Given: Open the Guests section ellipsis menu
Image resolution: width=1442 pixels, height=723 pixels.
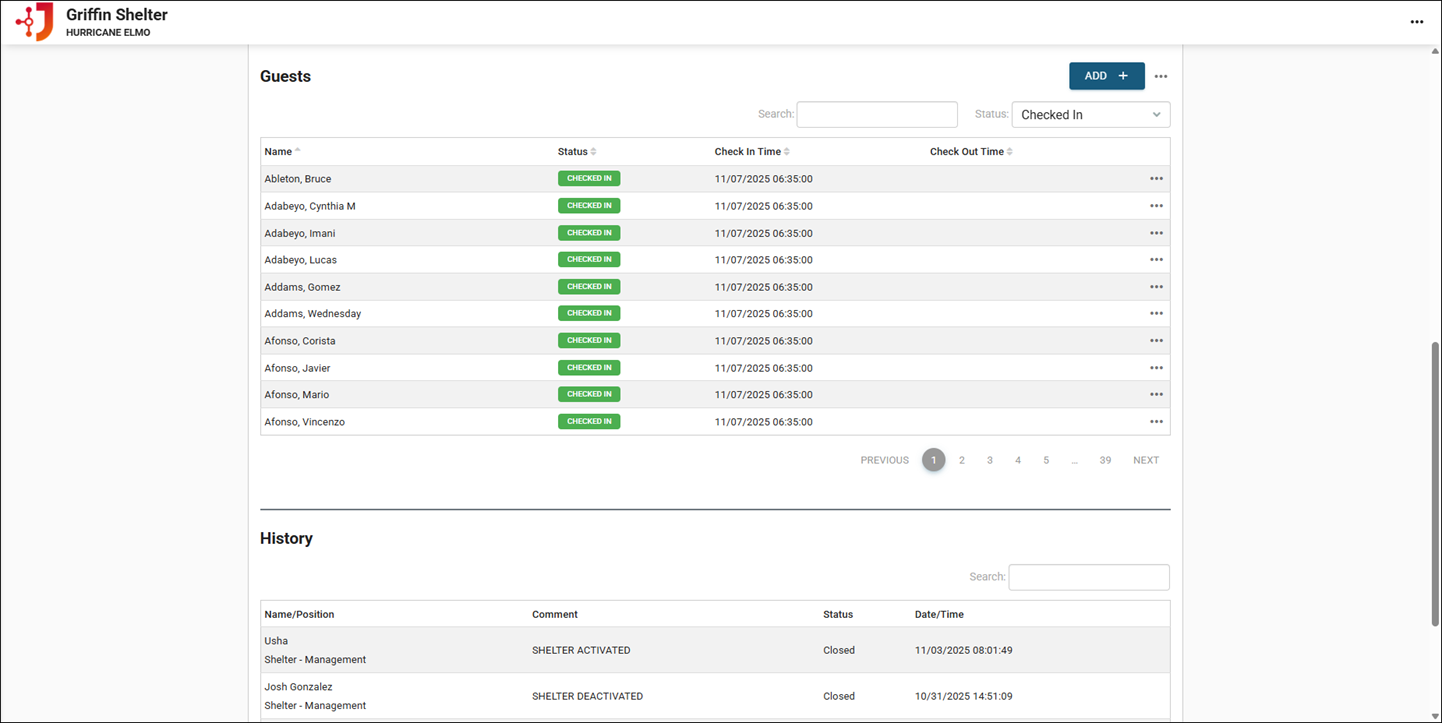Looking at the screenshot, I should [1160, 77].
